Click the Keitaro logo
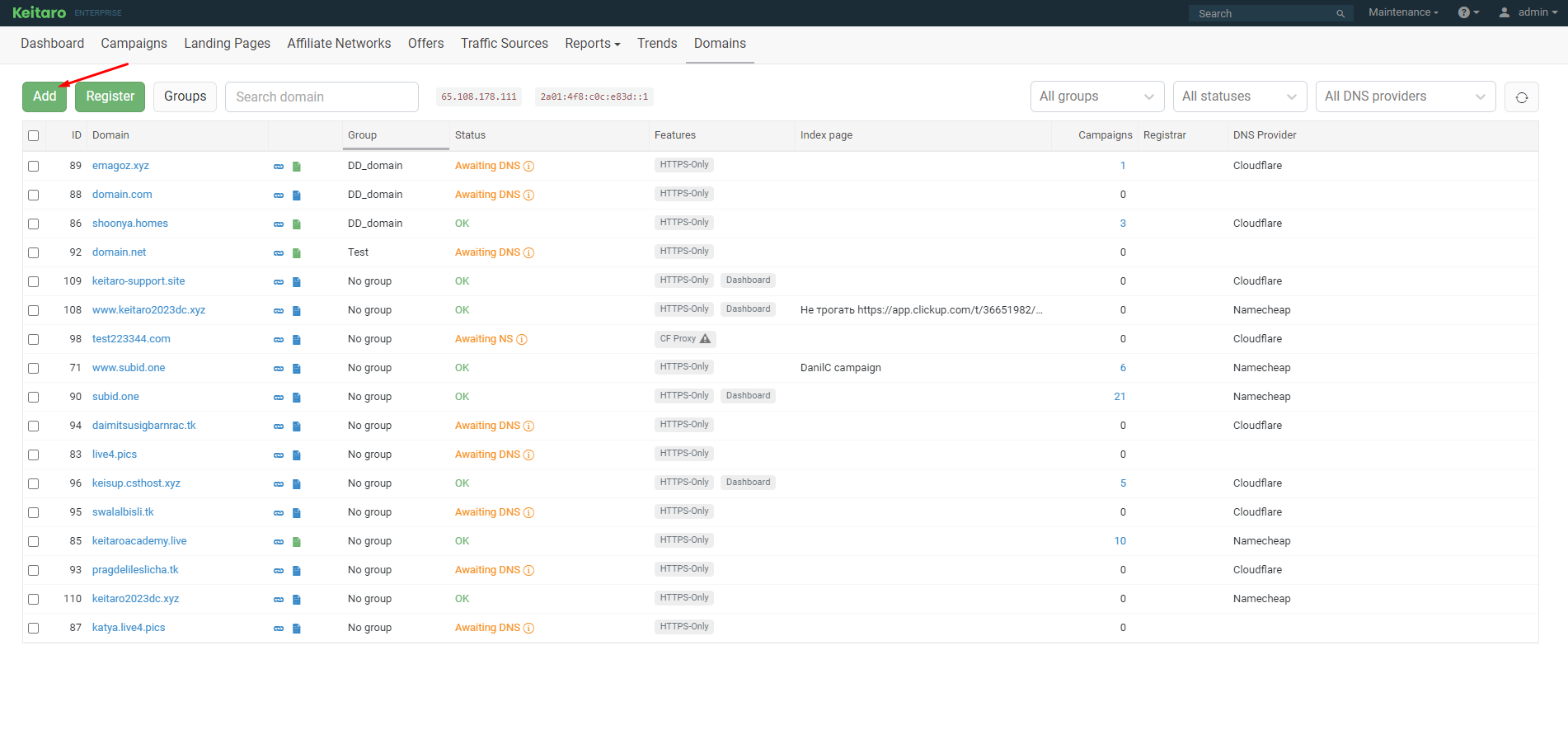Viewport: 1568px width, 735px height. (x=40, y=12)
